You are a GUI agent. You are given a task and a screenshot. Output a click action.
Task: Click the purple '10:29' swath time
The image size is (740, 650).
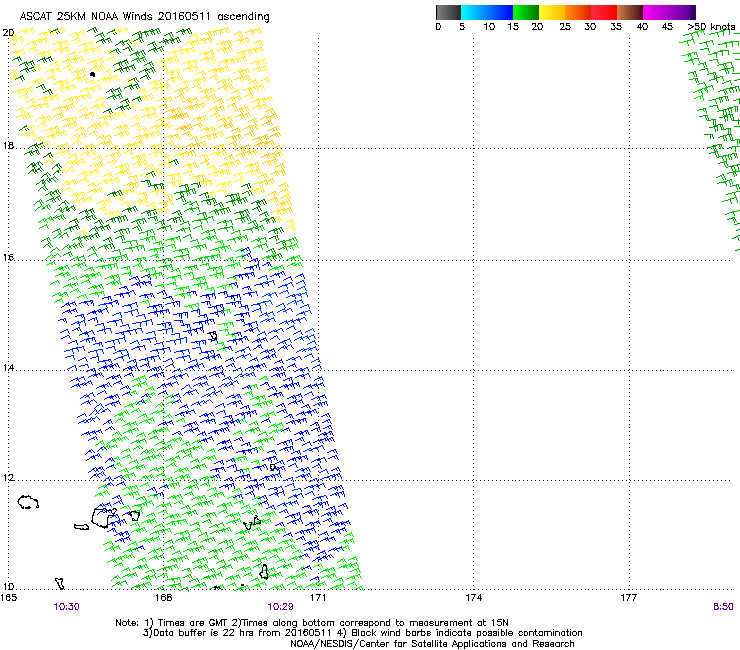coord(280,607)
